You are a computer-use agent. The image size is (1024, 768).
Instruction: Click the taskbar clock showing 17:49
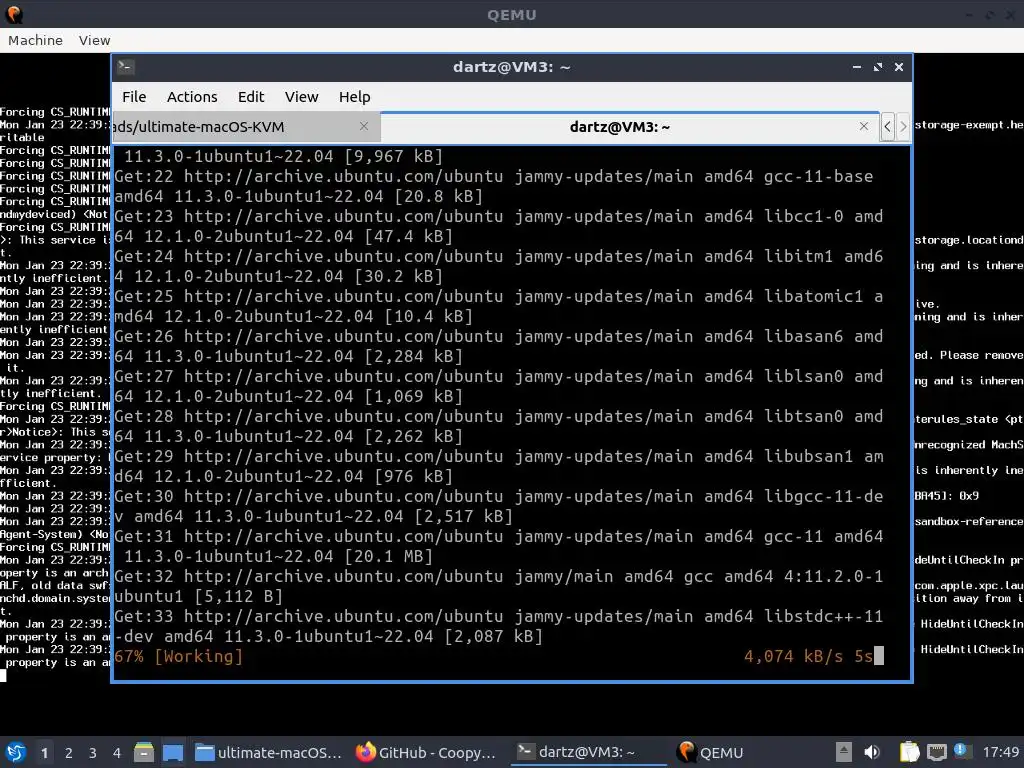point(1000,752)
